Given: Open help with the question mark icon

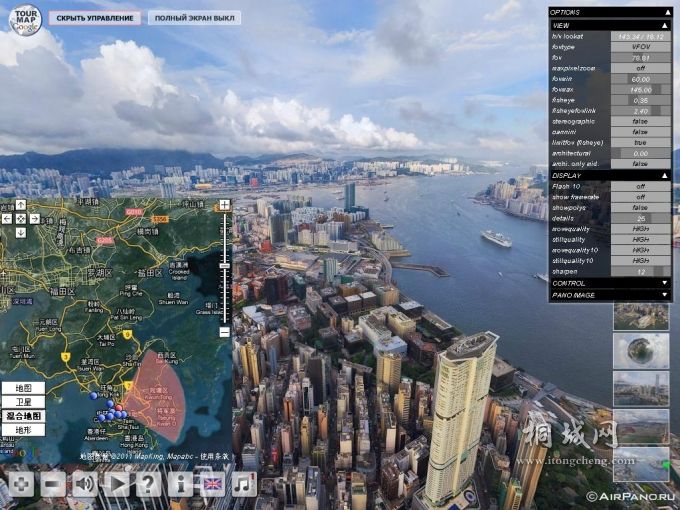Looking at the screenshot, I should 148,485.
